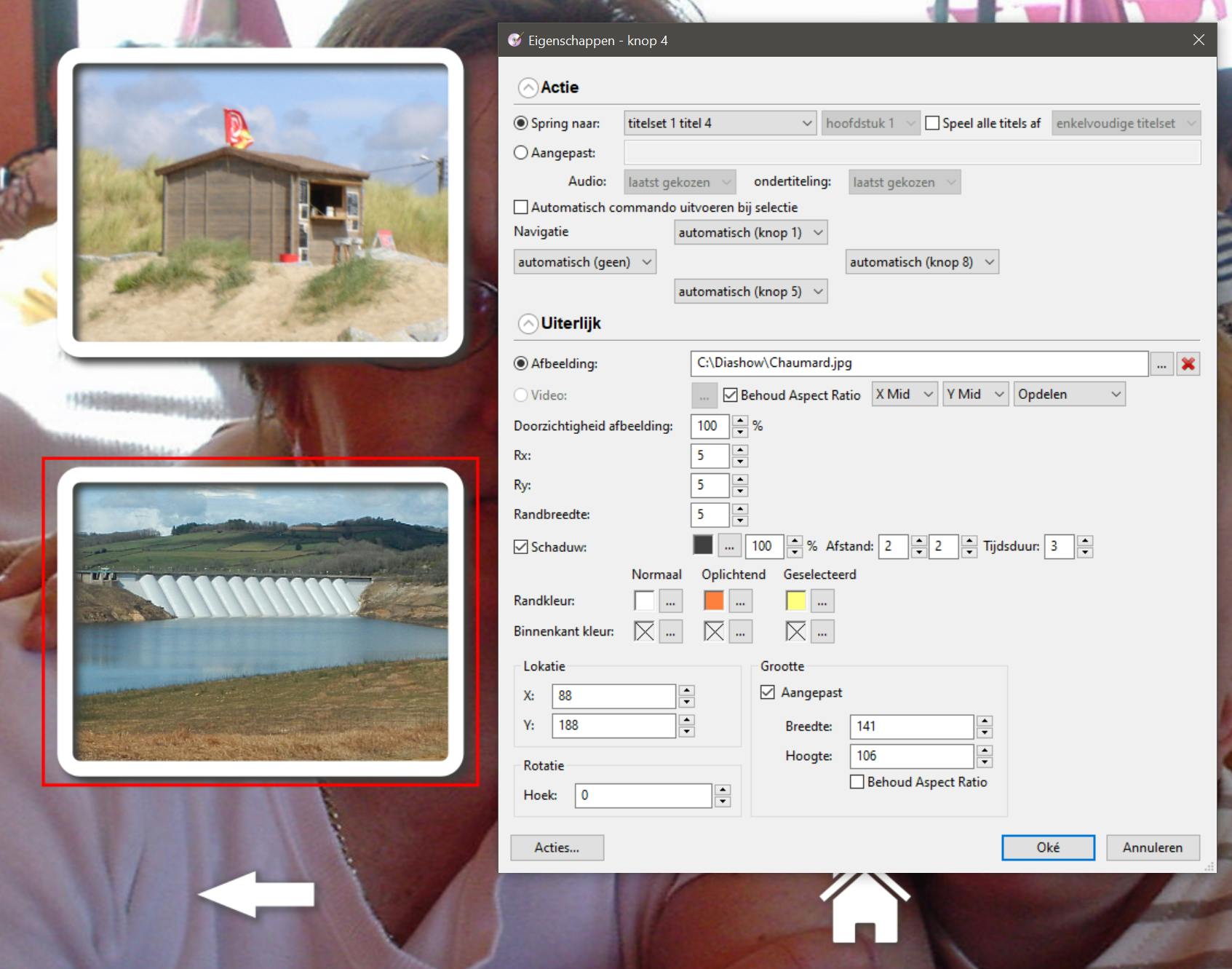Enable Speel alle titels af checkbox
The height and width of the screenshot is (969, 1232).
tap(932, 123)
